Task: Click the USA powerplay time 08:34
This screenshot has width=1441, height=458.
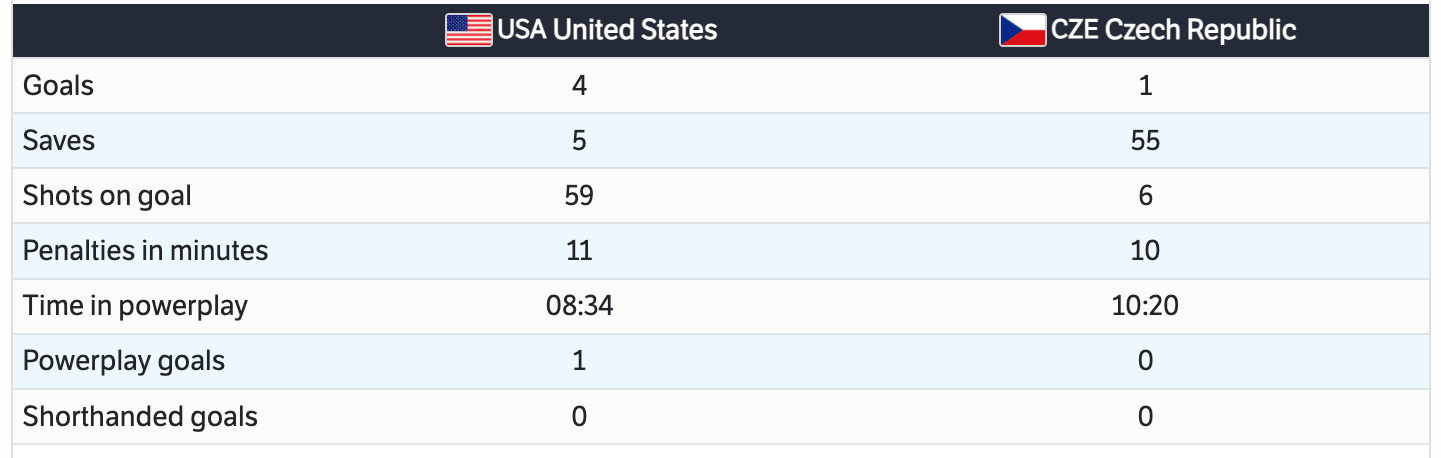Action: click(579, 306)
